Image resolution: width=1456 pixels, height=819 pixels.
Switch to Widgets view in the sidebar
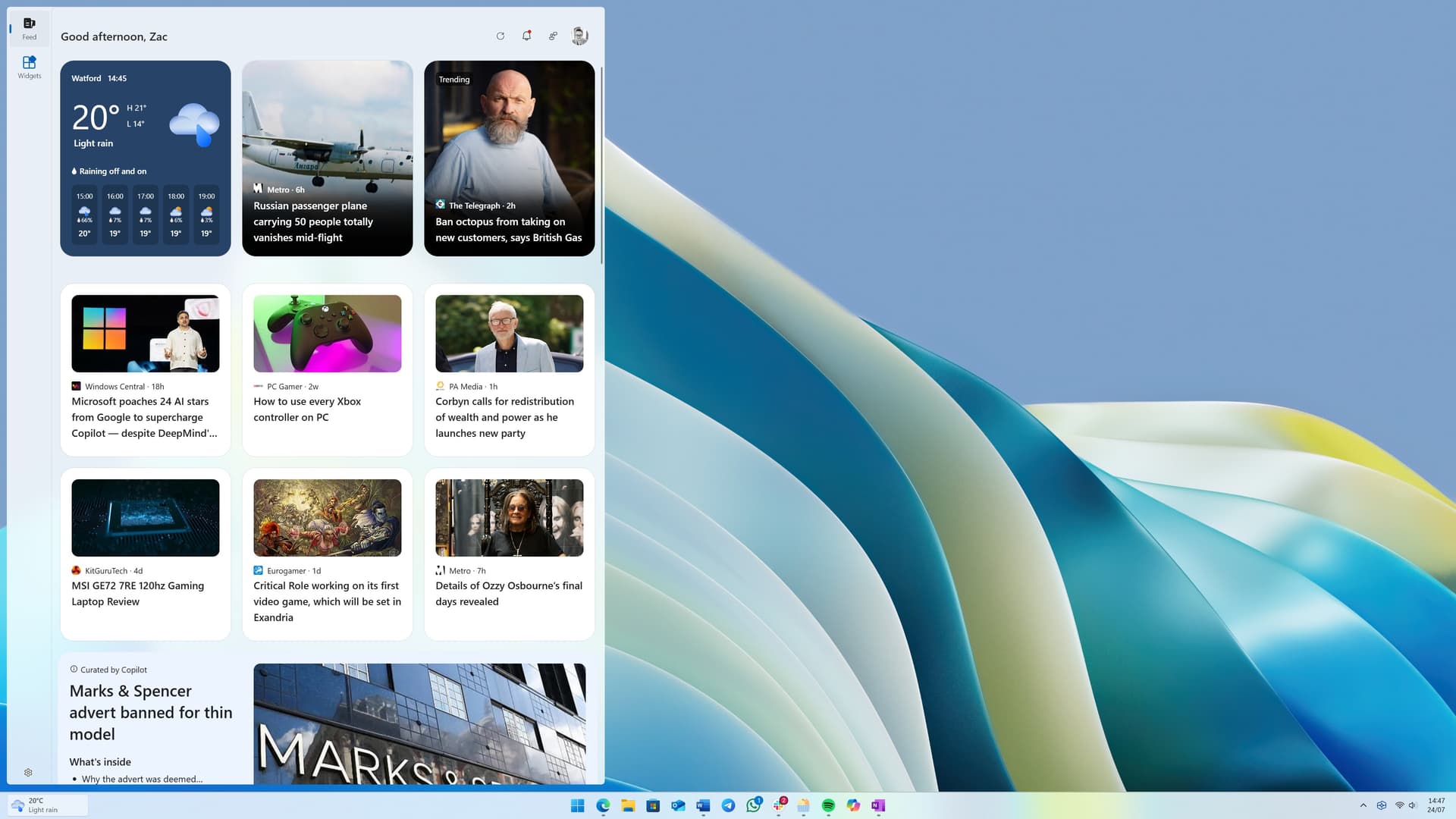click(x=28, y=68)
